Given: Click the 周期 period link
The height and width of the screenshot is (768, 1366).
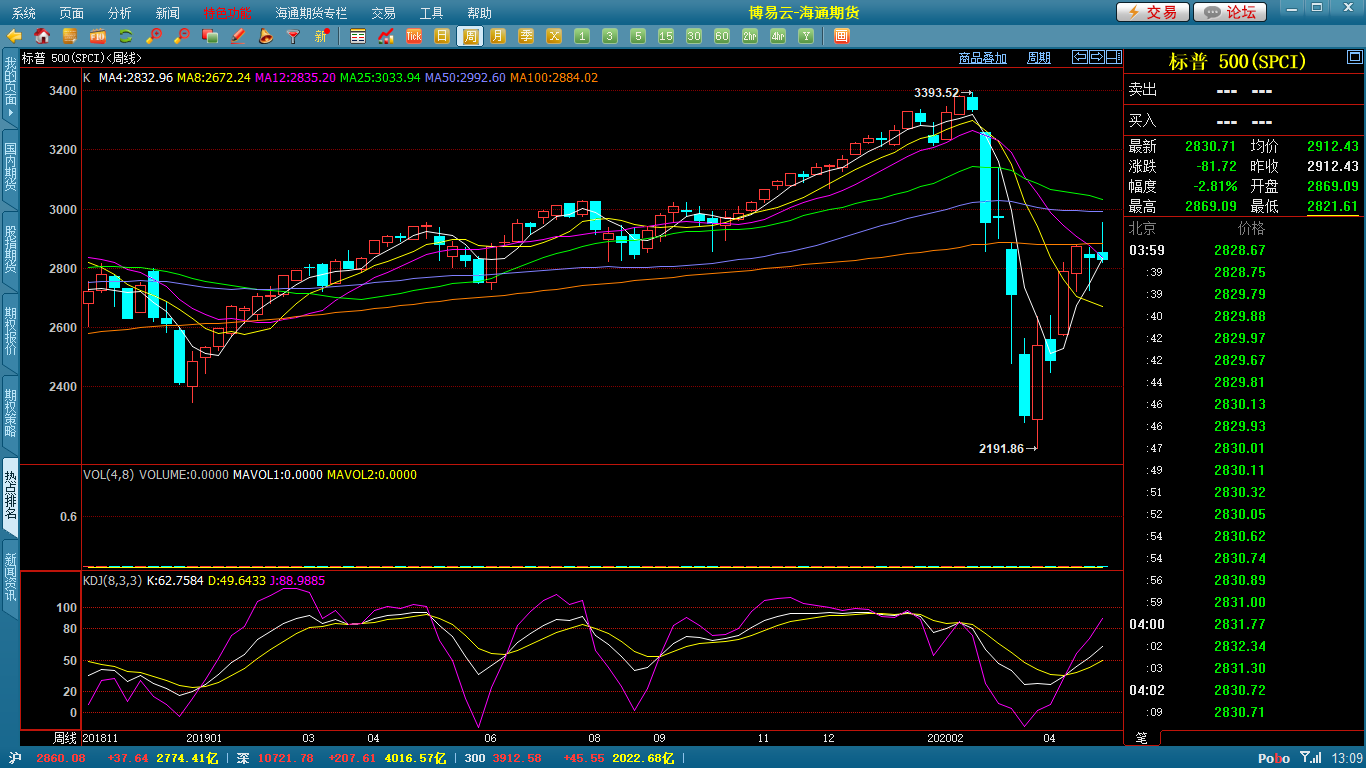Looking at the screenshot, I should [1039, 58].
